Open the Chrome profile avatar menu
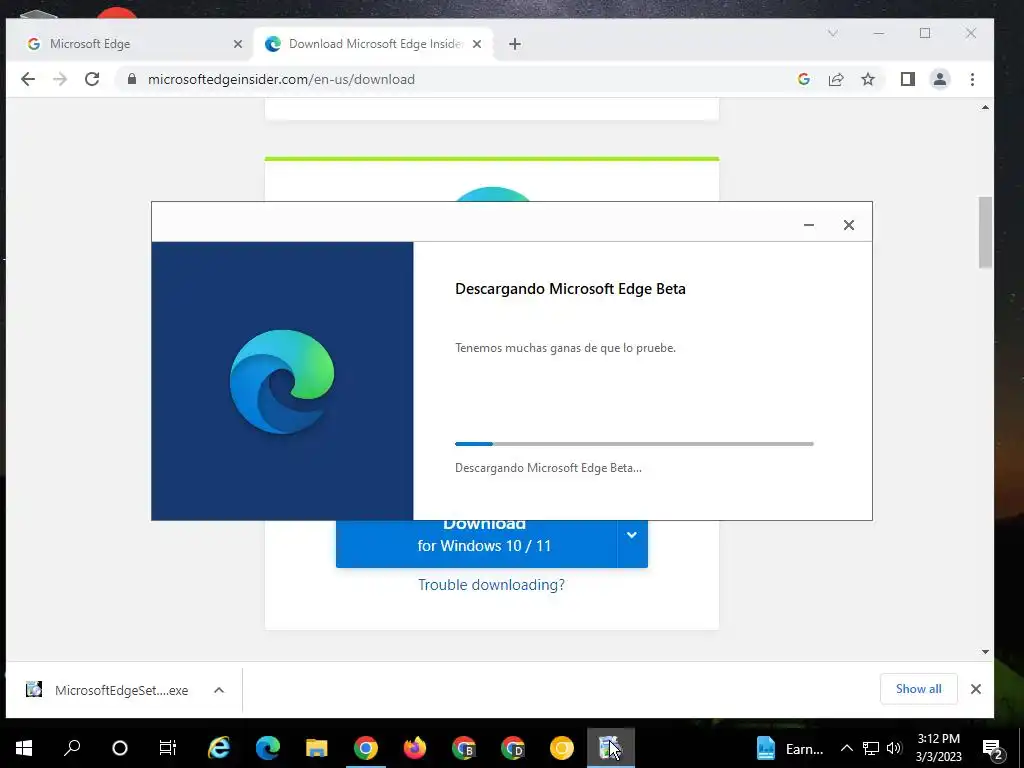Viewport: 1024px width, 768px height. point(940,79)
